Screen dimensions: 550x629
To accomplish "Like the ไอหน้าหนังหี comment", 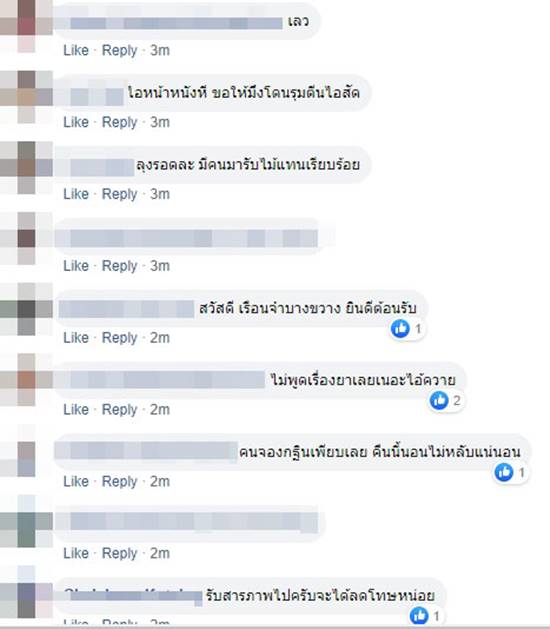I will click(x=76, y=122).
